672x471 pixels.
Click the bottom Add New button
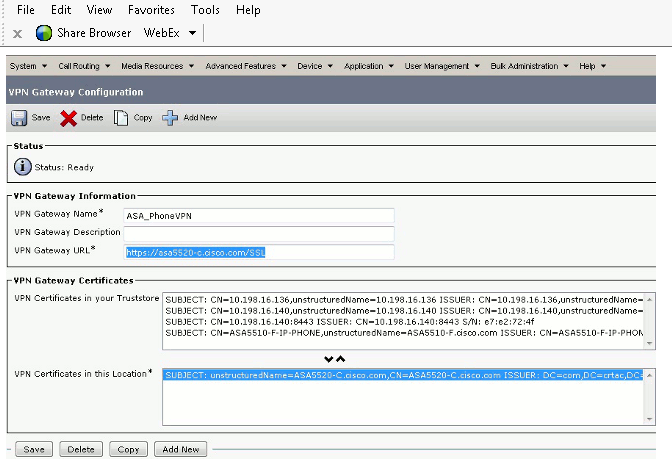pos(180,449)
